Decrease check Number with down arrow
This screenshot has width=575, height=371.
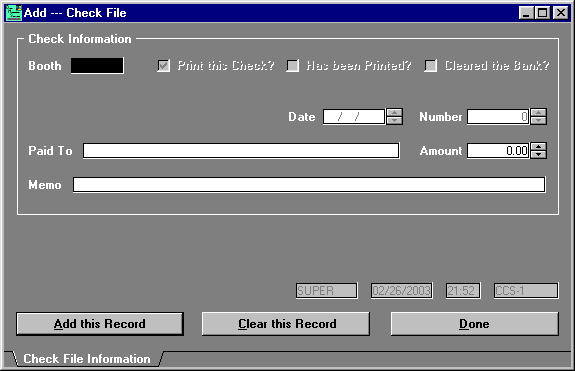538,121
